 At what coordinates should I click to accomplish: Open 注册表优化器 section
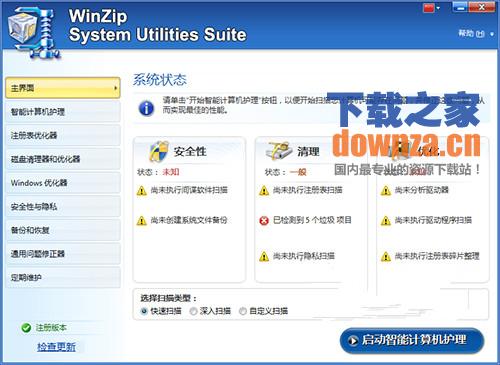(63, 135)
